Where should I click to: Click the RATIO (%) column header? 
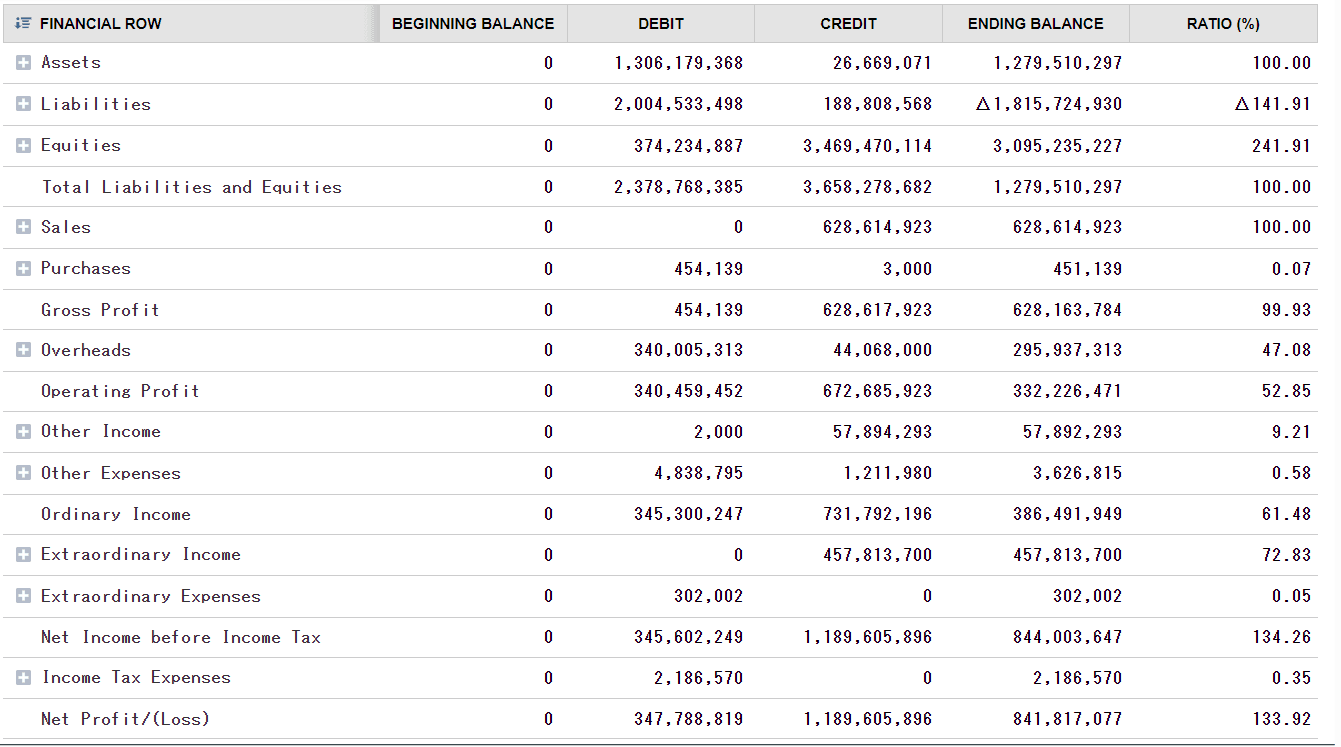(1224, 23)
